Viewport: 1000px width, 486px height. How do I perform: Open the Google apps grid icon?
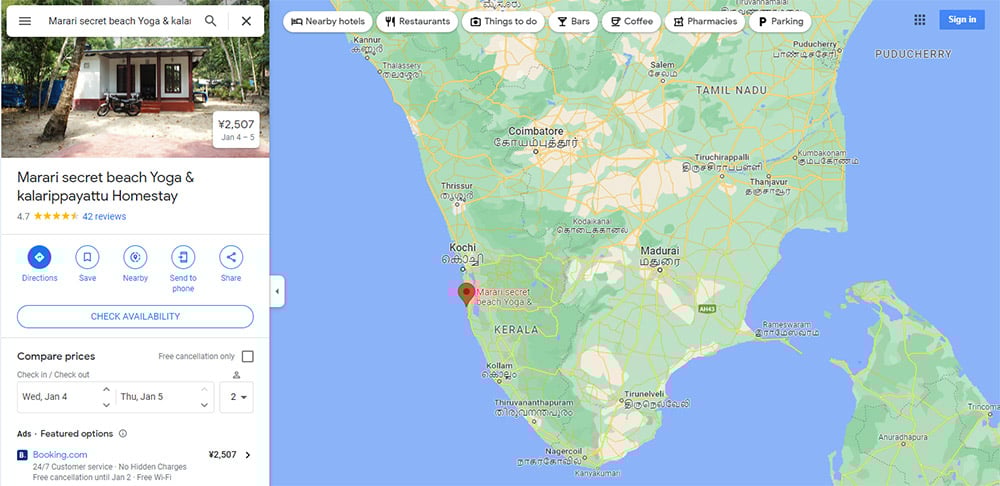[x=920, y=20]
